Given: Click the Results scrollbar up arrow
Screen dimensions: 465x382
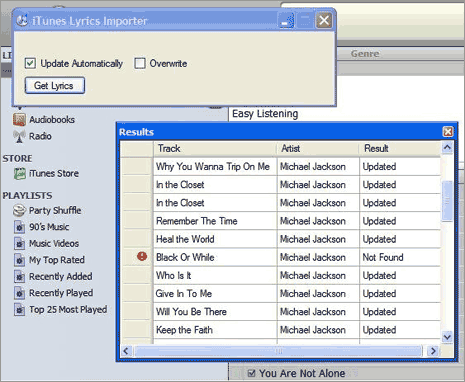Looking at the screenshot, I should (447, 147).
